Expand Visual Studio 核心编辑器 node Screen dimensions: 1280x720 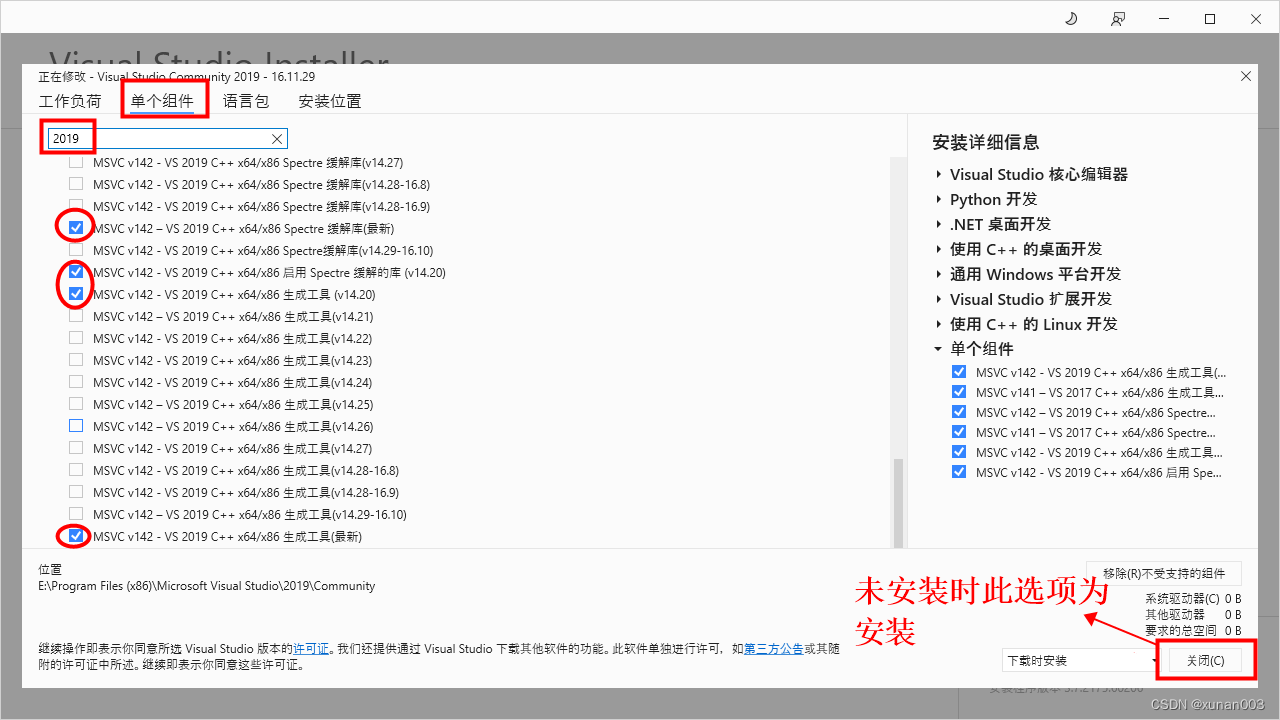(x=939, y=174)
